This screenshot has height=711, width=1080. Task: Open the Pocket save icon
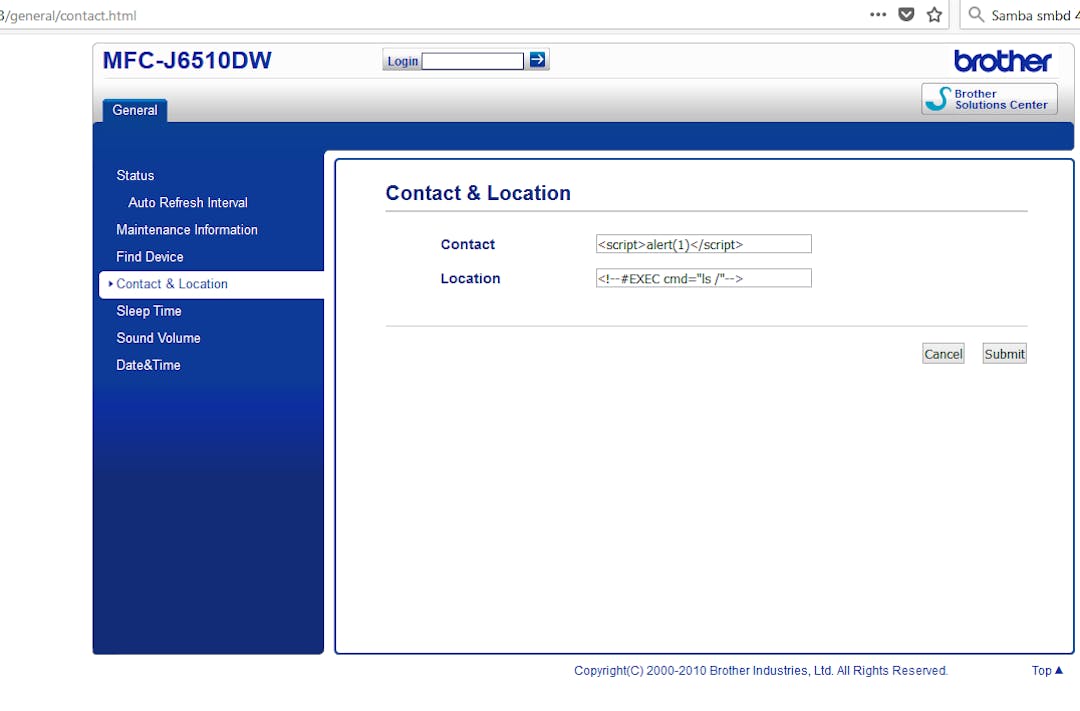point(906,15)
